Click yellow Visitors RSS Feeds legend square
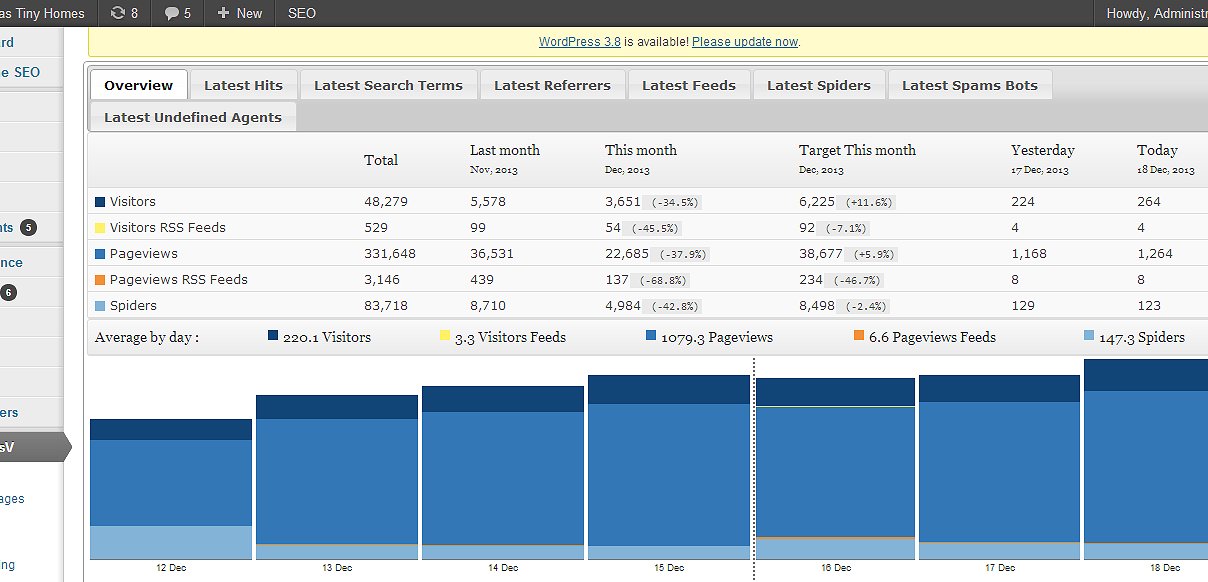The height and width of the screenshot is (582, 1208). 100,228
